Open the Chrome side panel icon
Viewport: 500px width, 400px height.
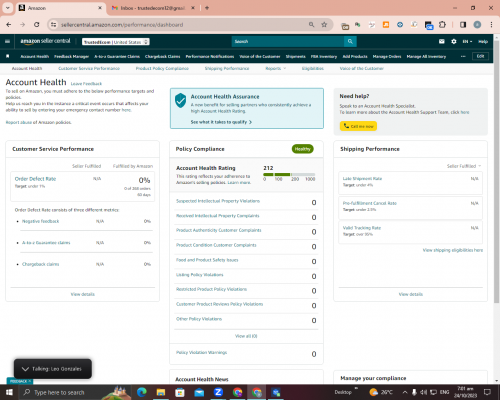[x=463, y=25]
